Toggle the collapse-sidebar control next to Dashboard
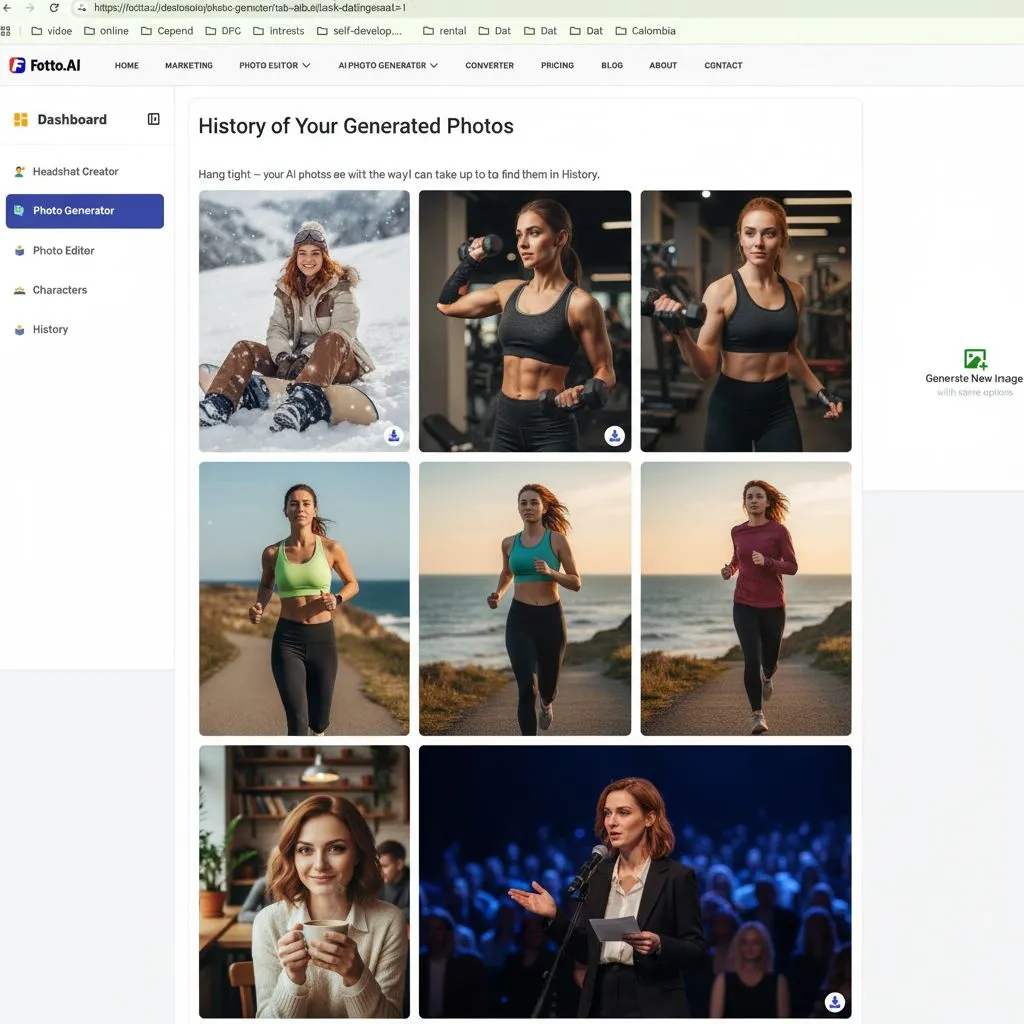1024x1024 pixels. [153, 118]
